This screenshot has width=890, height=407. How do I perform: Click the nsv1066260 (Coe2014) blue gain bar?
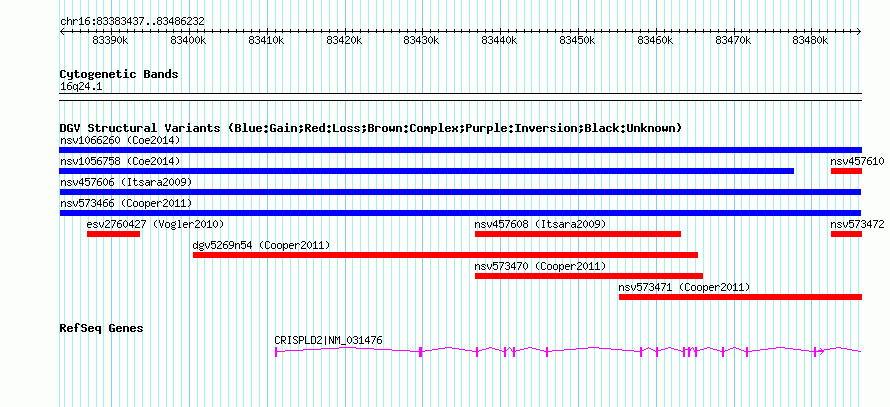[460, 150]
